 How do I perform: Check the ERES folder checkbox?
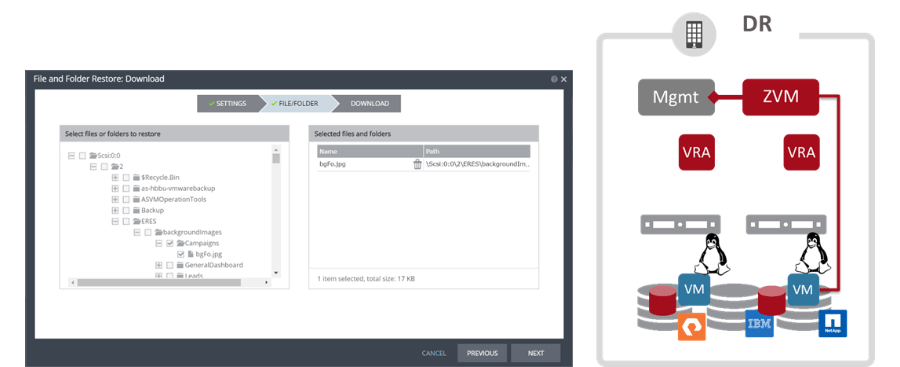pos(126,221)
